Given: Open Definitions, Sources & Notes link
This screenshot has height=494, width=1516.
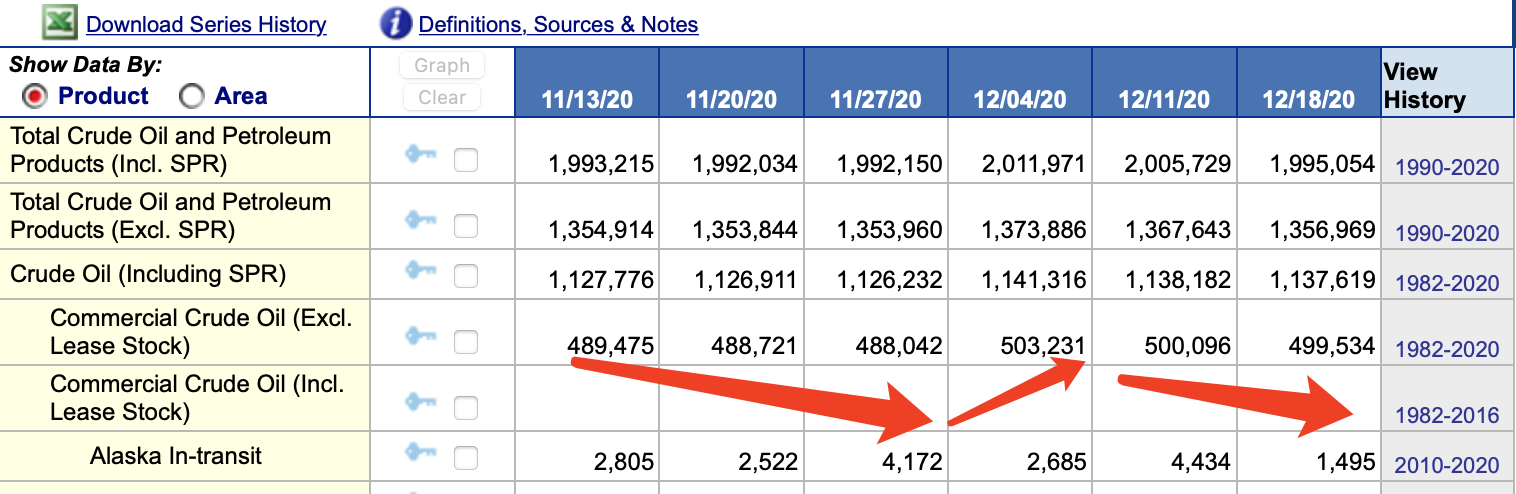Looking at the screenshot, I should (x=558, y=24).
